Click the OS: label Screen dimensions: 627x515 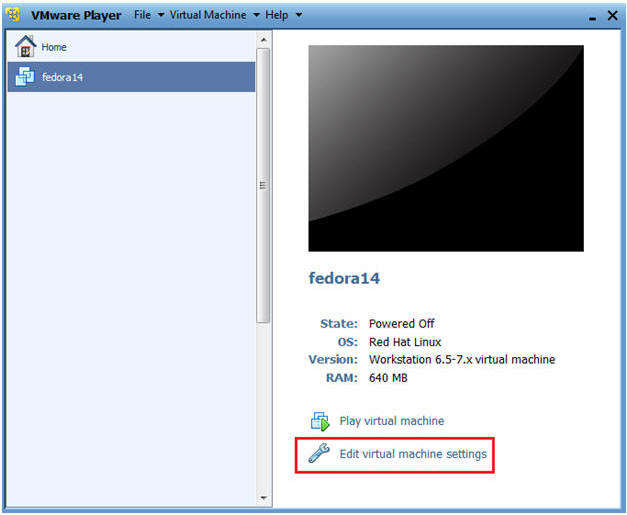[348, 342]
